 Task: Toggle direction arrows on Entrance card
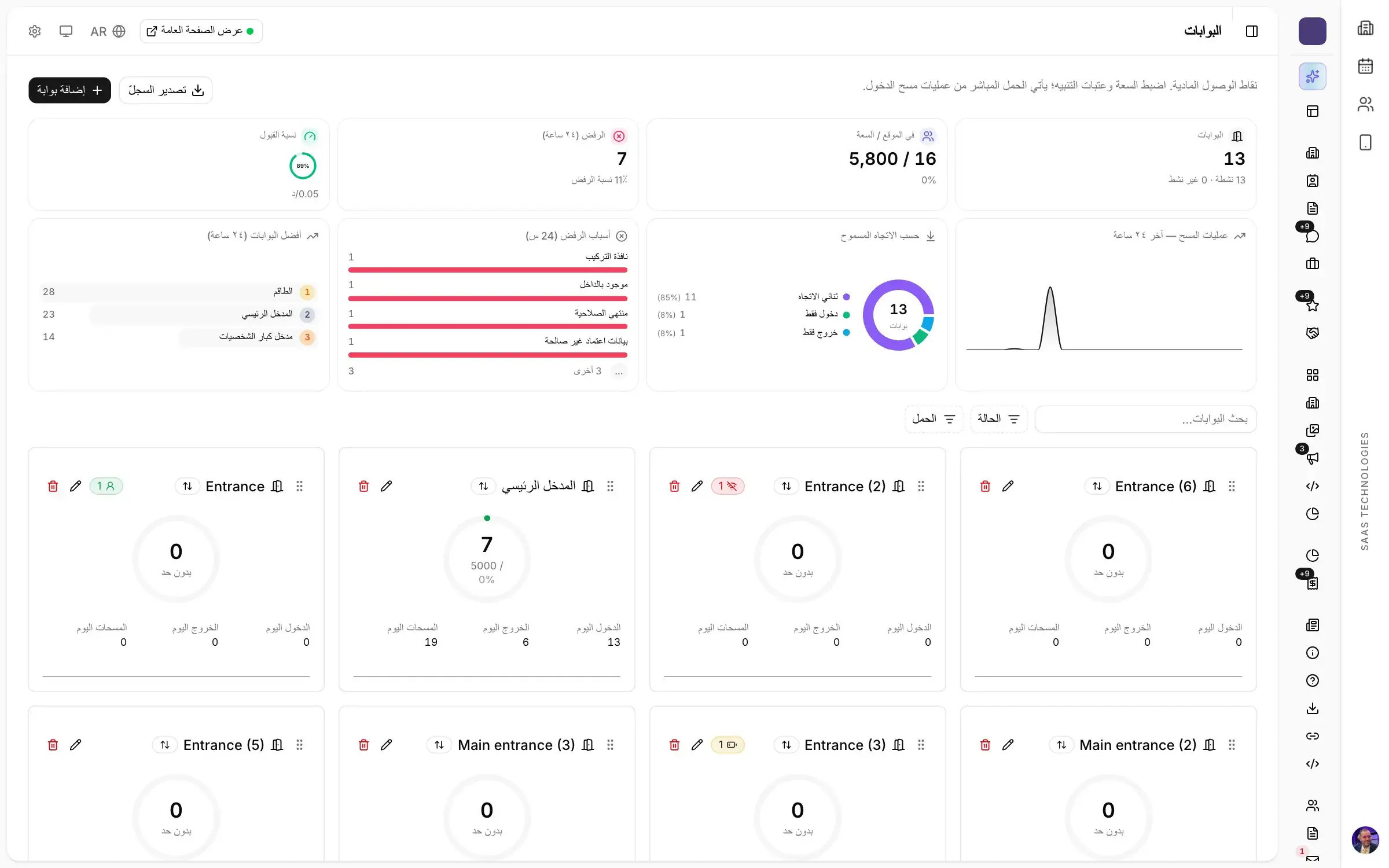[188, 486]
